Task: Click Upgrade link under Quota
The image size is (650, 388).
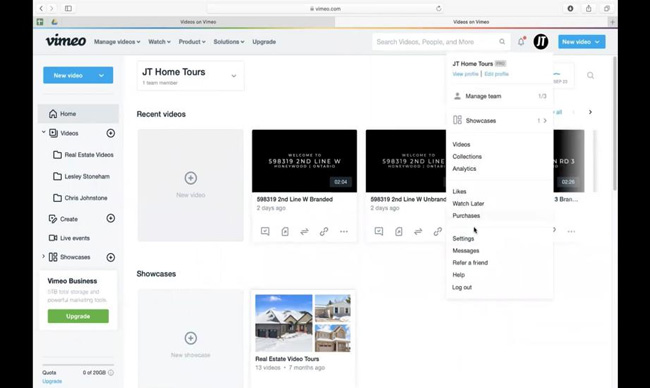Action: (52, 381)
